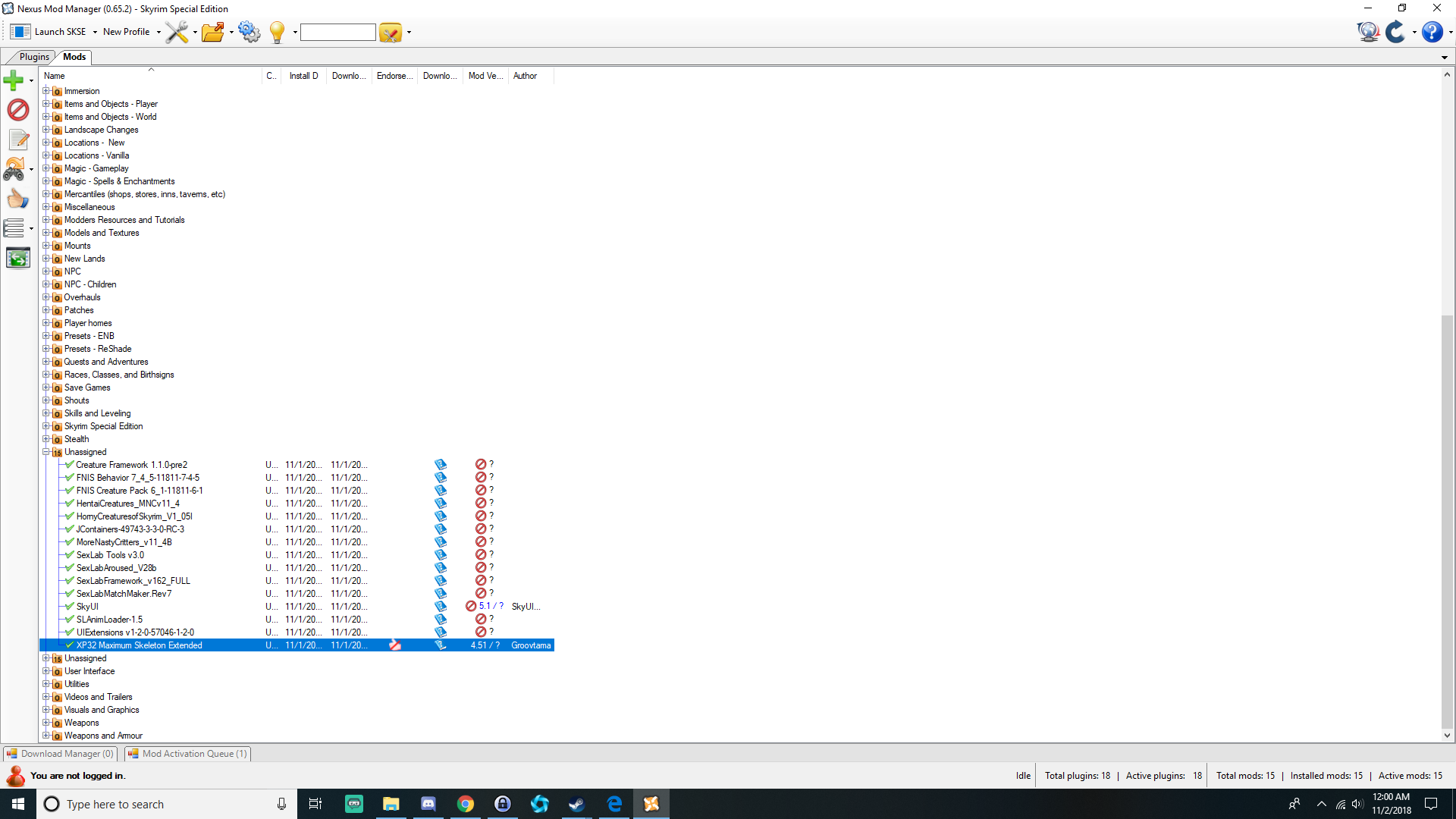1456x819 pixels.
Task: Expand the Landscape Changes category
Action: point(45,130)
